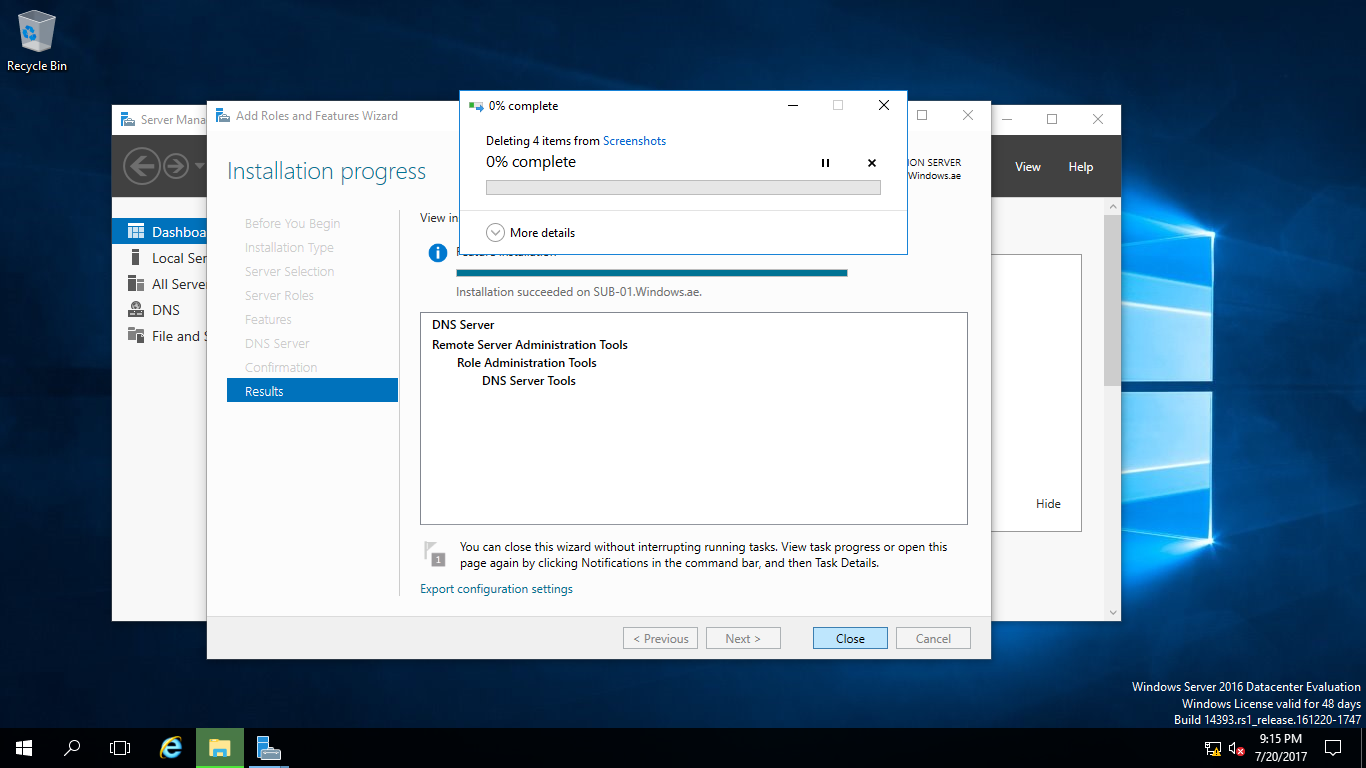
Task: Open the View menu in Server Manager
Action: (1028, 167)
